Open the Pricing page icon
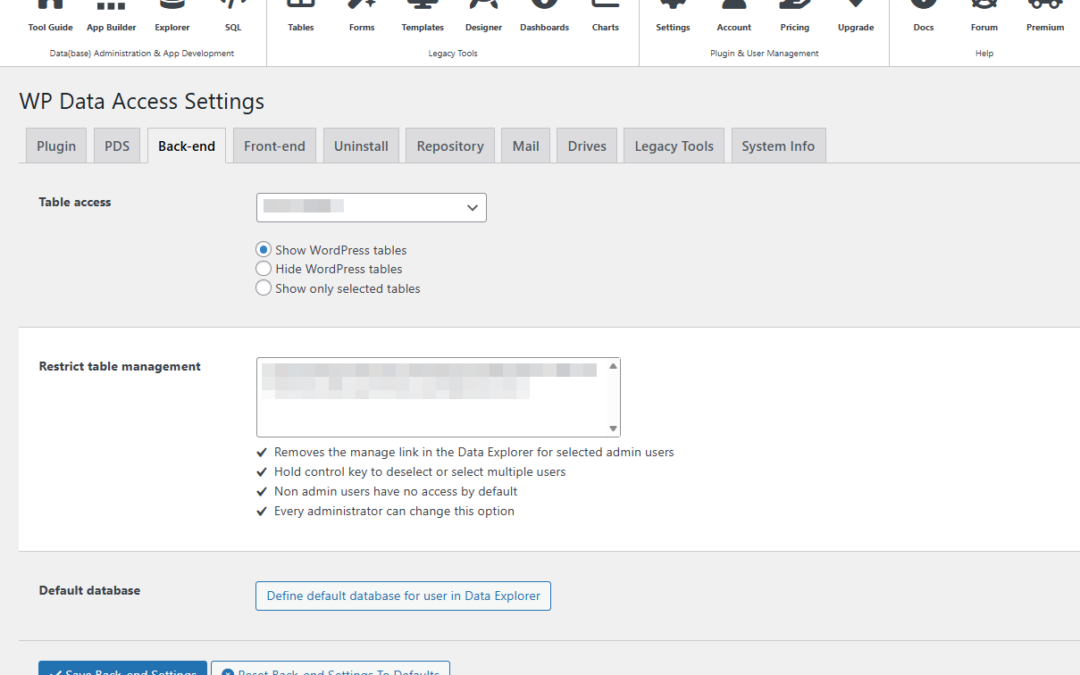1080x675 pixels. tap(795, 17)
